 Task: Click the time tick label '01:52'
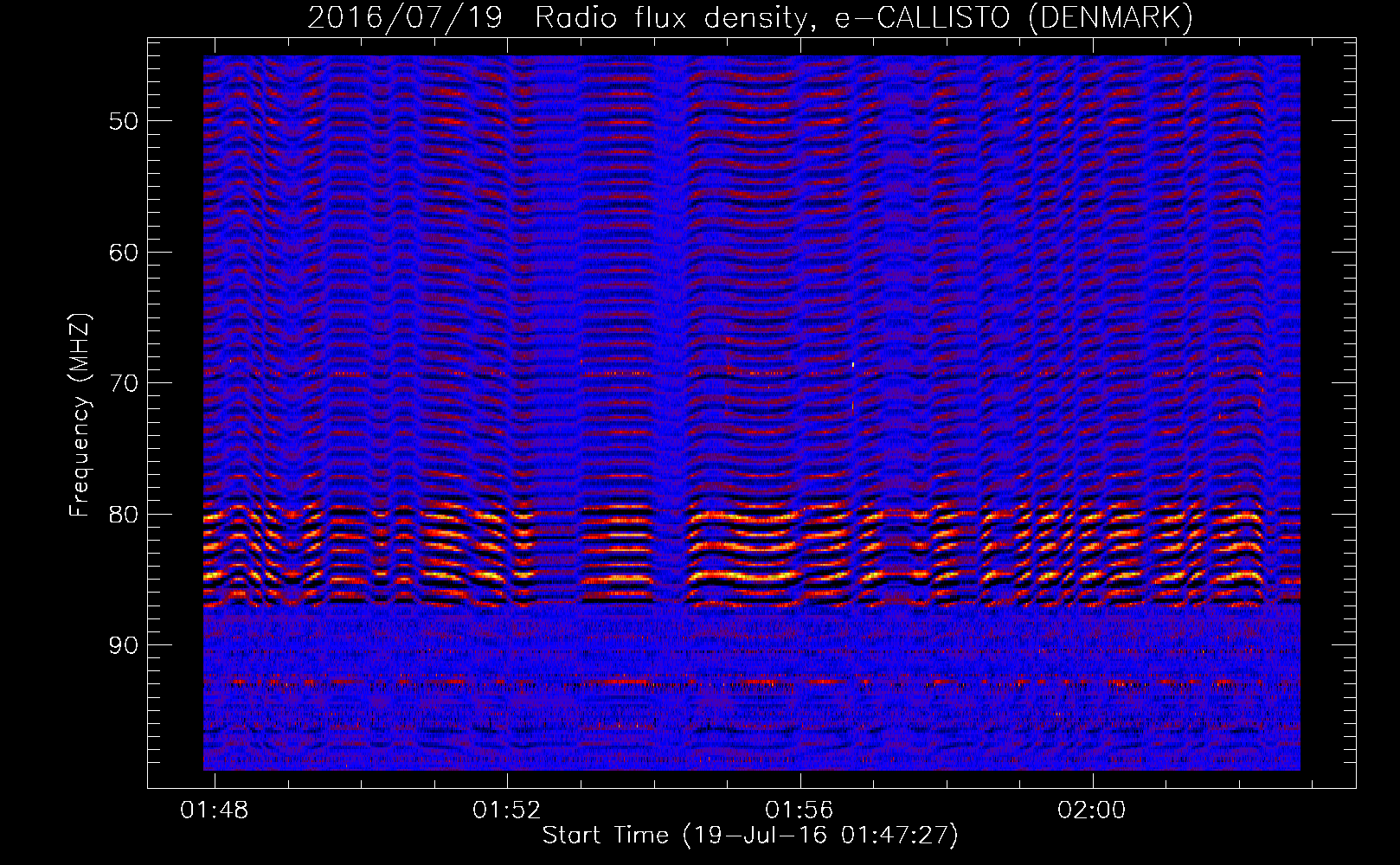(x=506, y=811)
